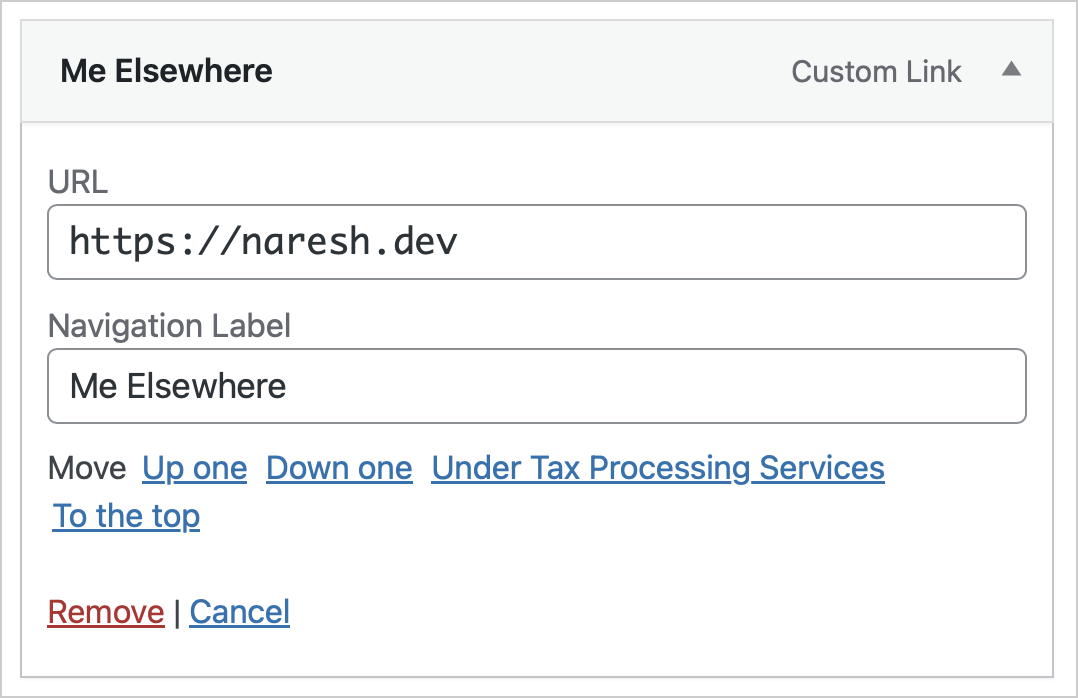Click the Custom Link type label
The height and width of the screenshot is (698, 1078).
pyautogui.click(x=876, y=72)
